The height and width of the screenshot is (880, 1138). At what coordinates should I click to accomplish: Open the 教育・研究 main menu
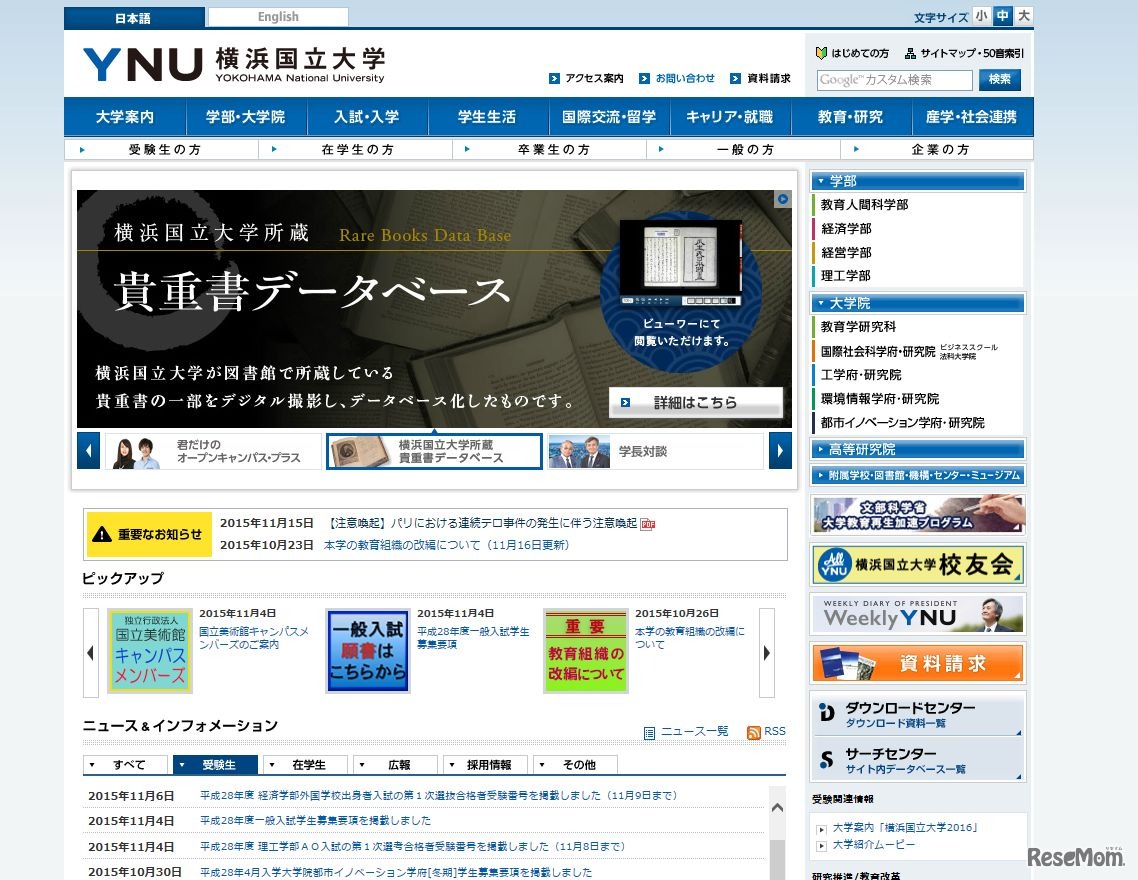point(851,117)
